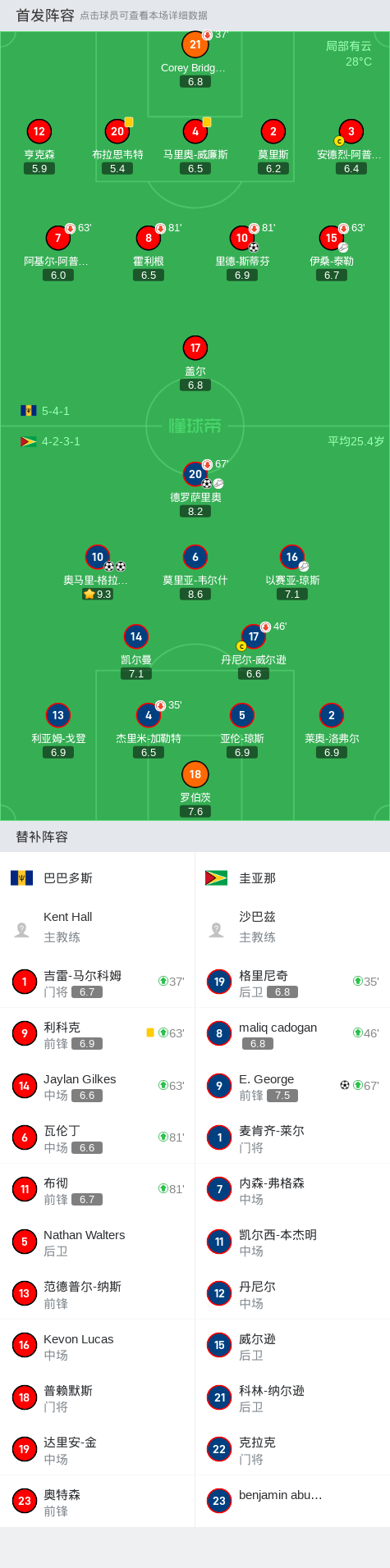Open goalkeeper 18 罗伯茨 orange icon

tap(195, 774)
